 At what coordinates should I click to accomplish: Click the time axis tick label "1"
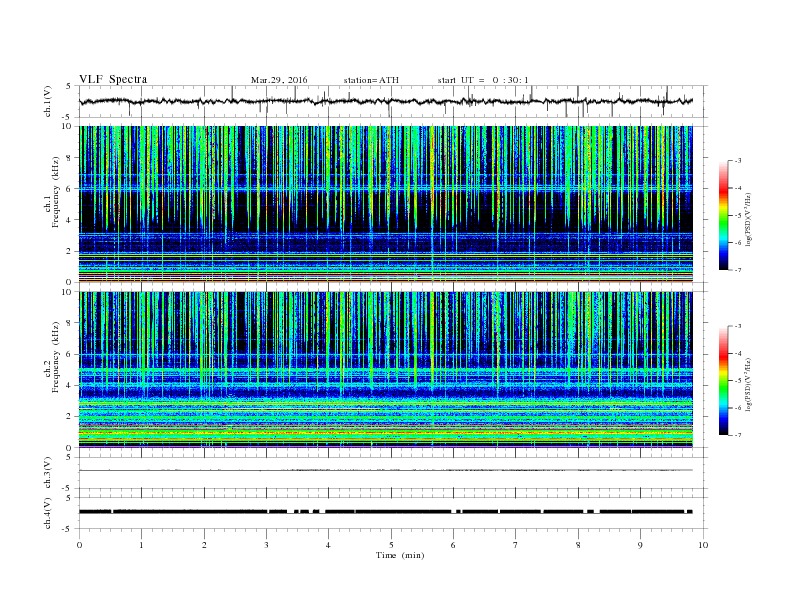[x=142, y=545]
